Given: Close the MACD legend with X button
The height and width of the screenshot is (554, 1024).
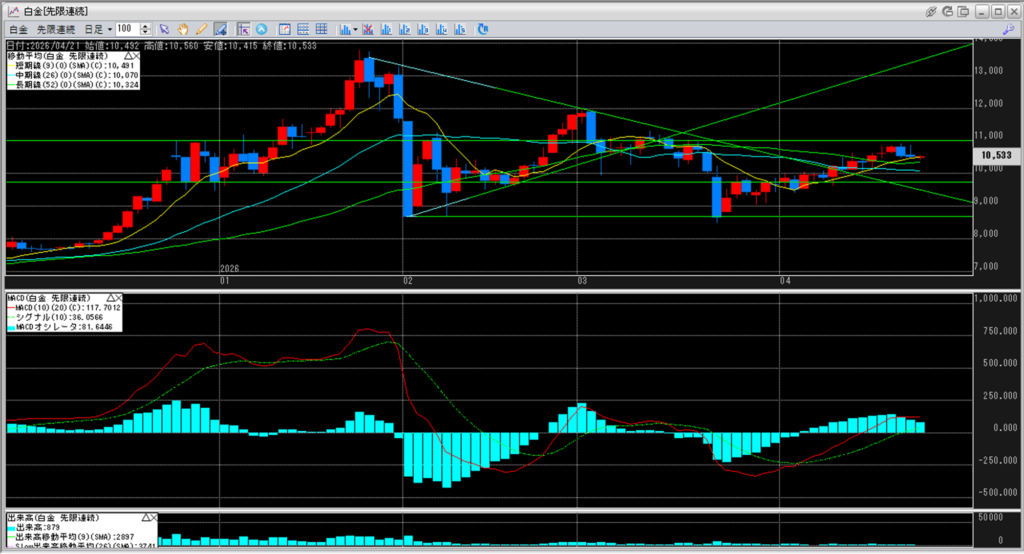Looking at the screenshot, I should point(119,298).
